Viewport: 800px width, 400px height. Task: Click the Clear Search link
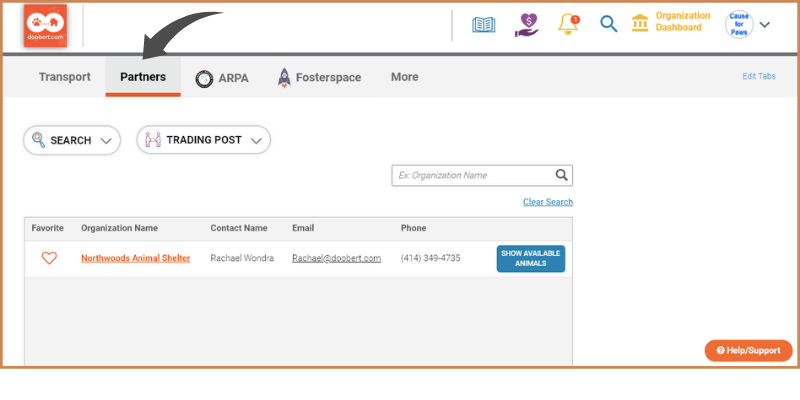(548, 202)
